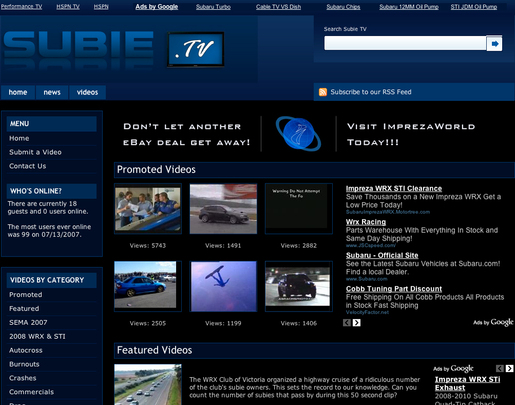The width and height of the screenshot is (515, 405).
Task: Open the Subaru - Official Site ad
Action: pos(382,255)
